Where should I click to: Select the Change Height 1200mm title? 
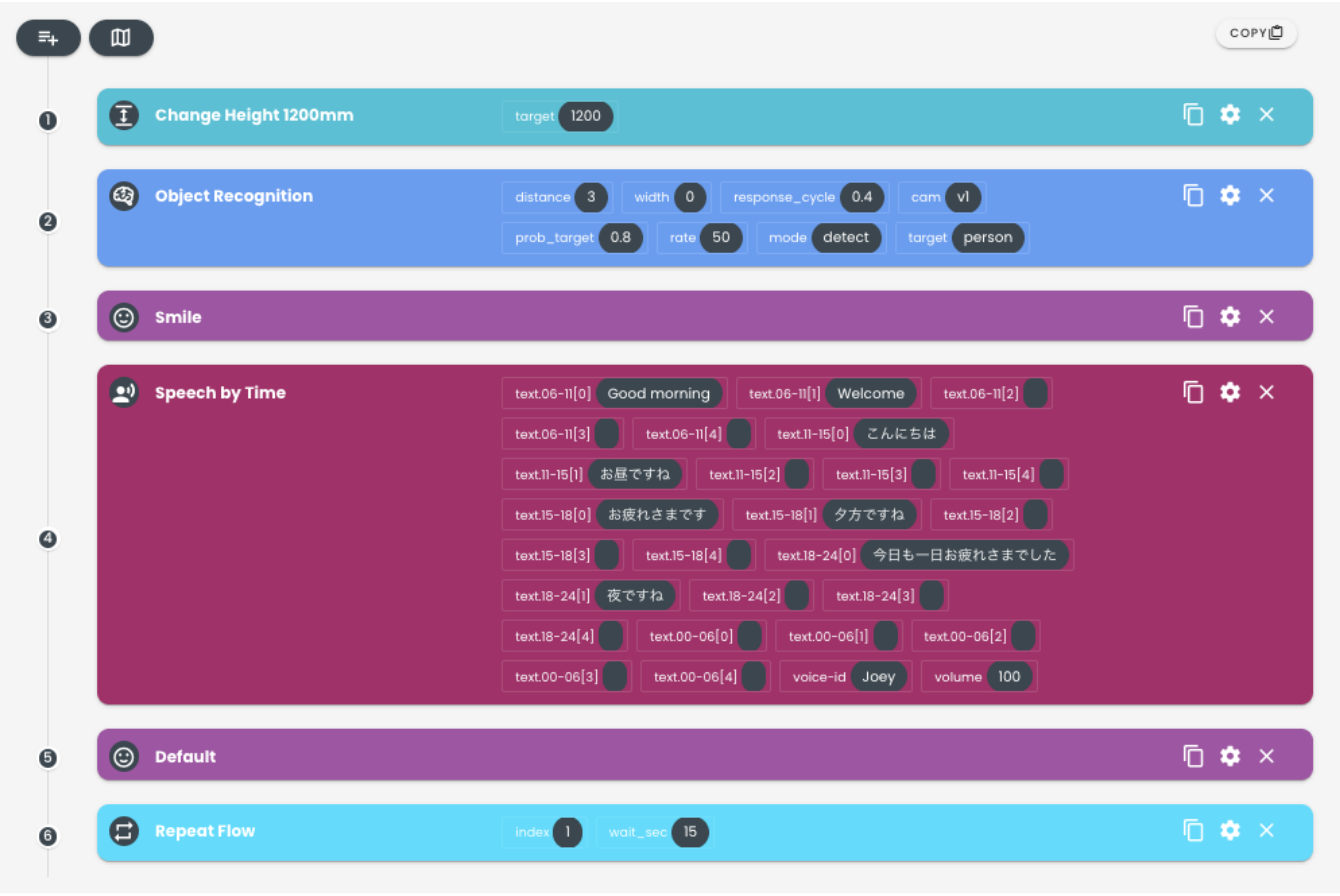[x=254, y=115]
